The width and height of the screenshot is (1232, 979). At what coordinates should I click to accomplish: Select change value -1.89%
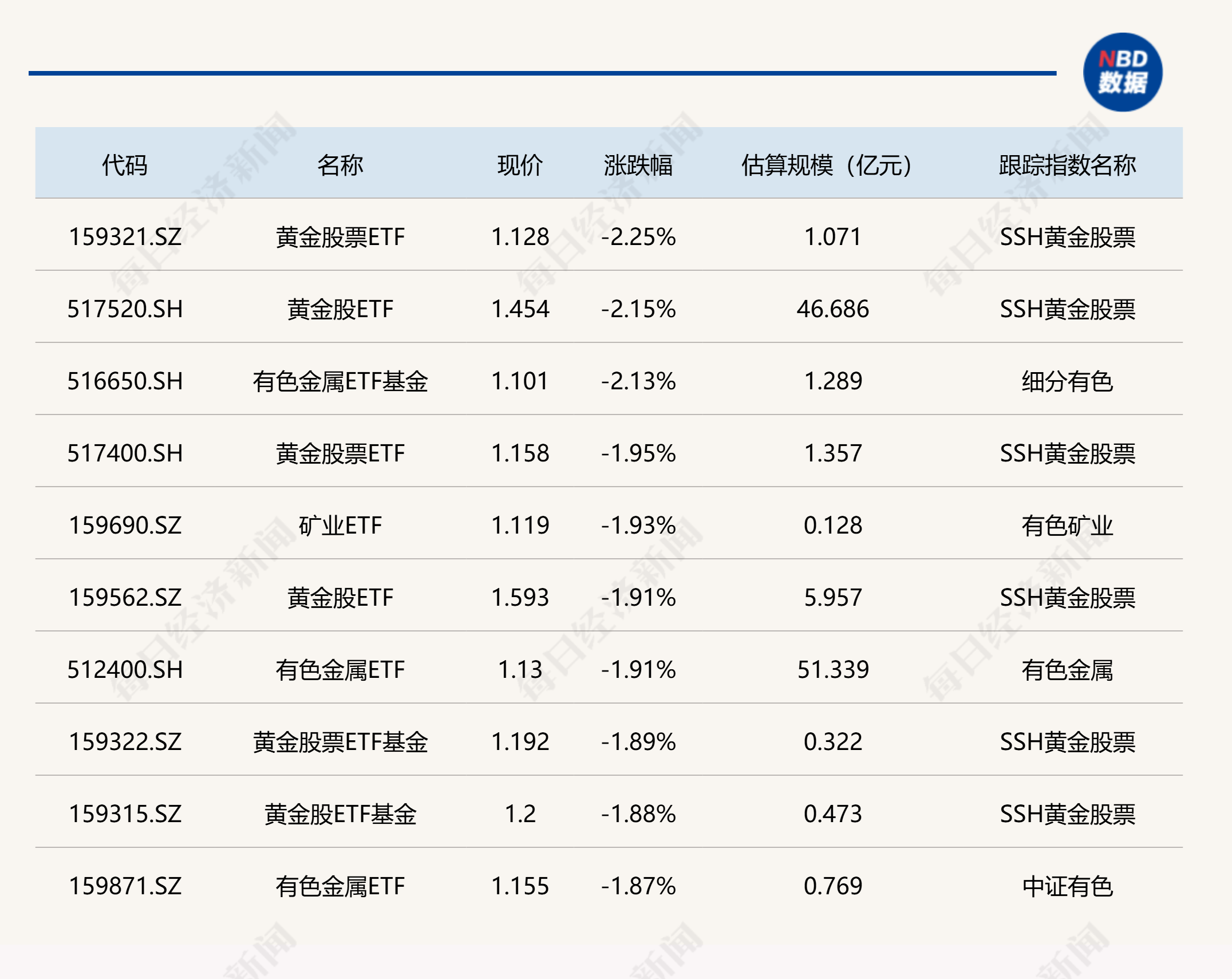point(638,742)
